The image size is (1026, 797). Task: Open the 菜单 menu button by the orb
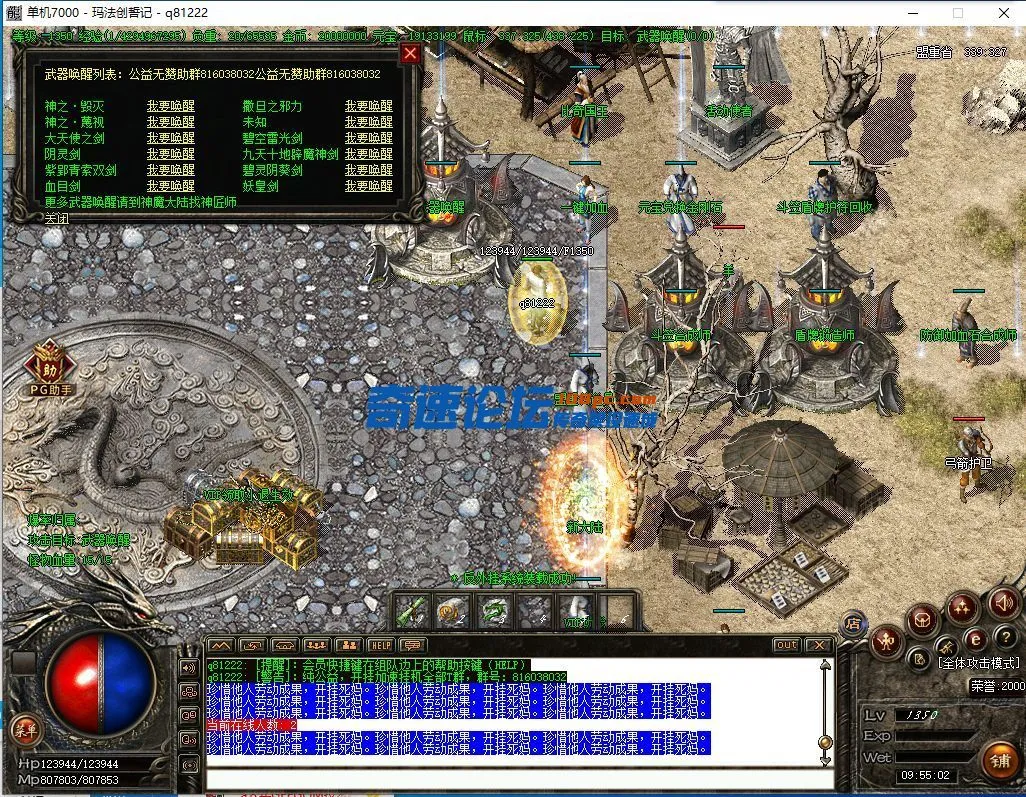25,730
